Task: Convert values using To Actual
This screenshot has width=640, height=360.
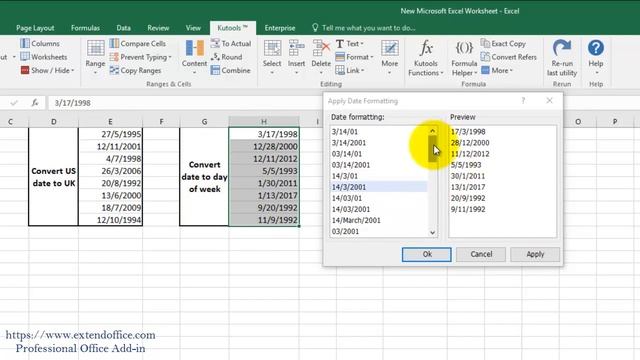Action: 231,43
